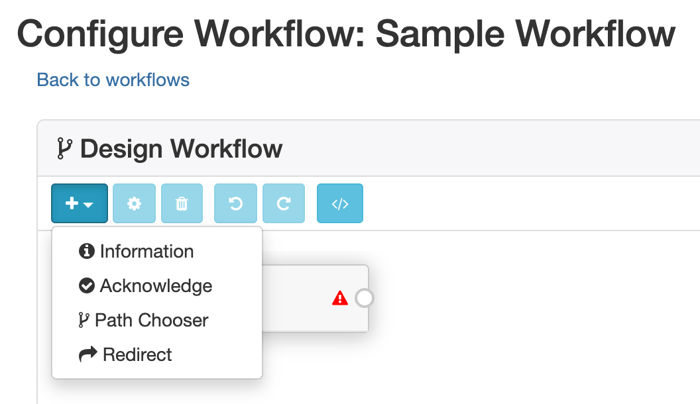The image size is (700, 404).
Task: Redo the workflow change
Action: click(284, 204)
